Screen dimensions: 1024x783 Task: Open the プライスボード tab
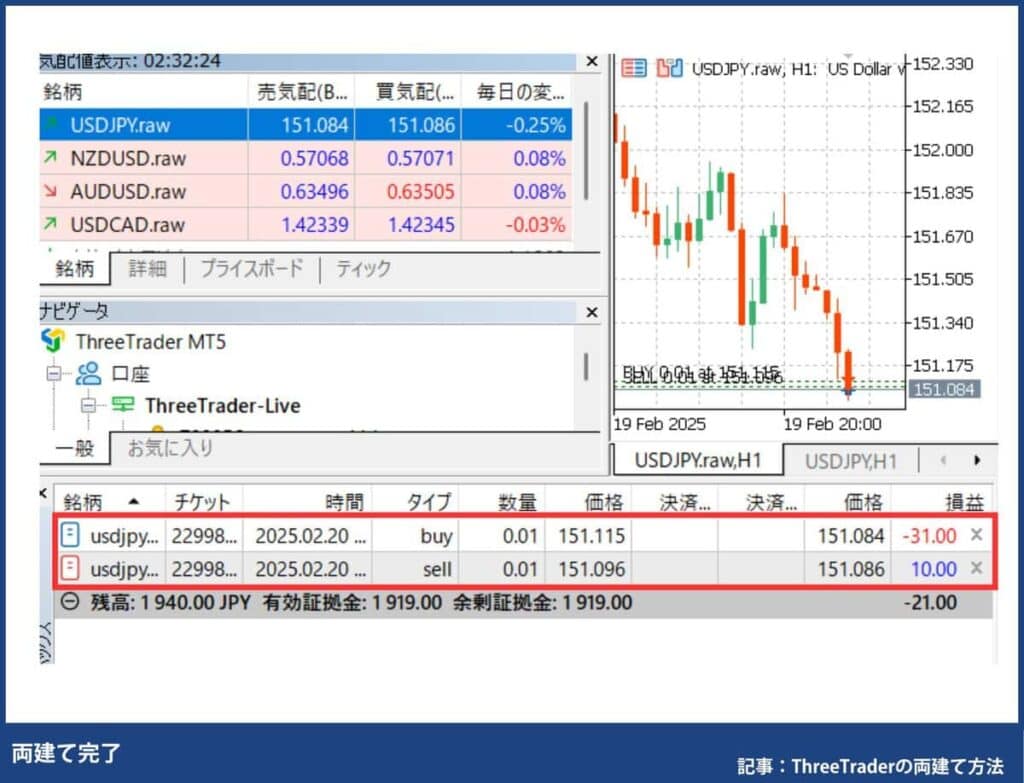pyautogui.click(x=252, y=268)
